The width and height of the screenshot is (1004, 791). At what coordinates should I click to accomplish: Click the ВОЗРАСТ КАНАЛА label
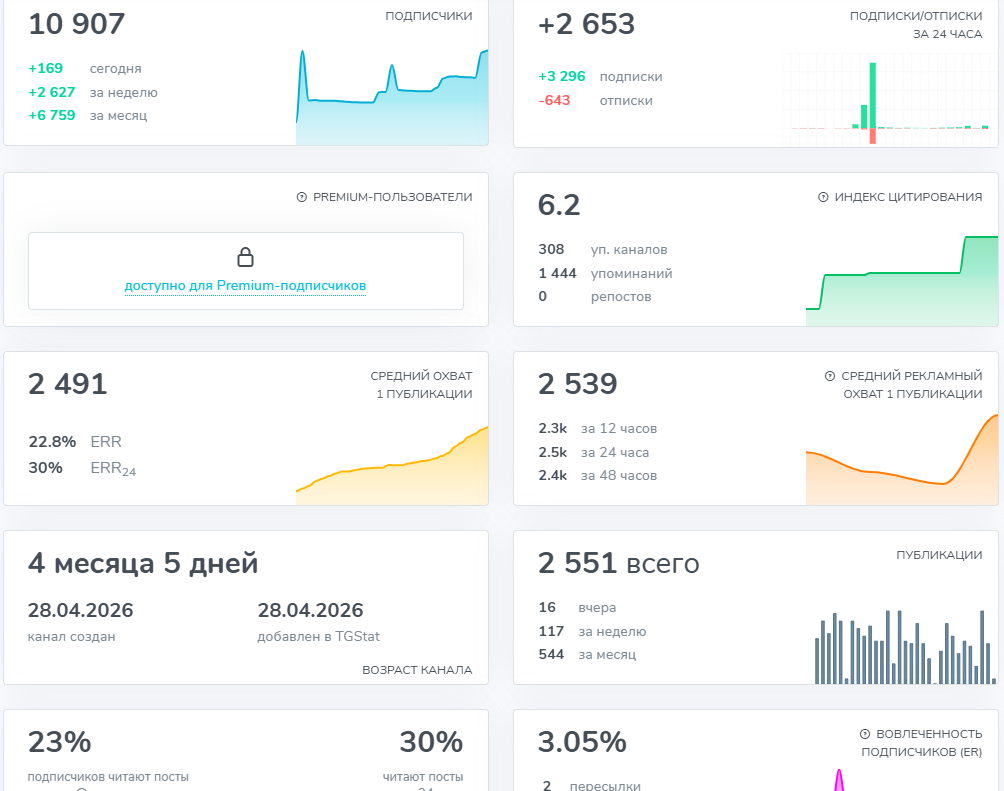click(417, 670)
